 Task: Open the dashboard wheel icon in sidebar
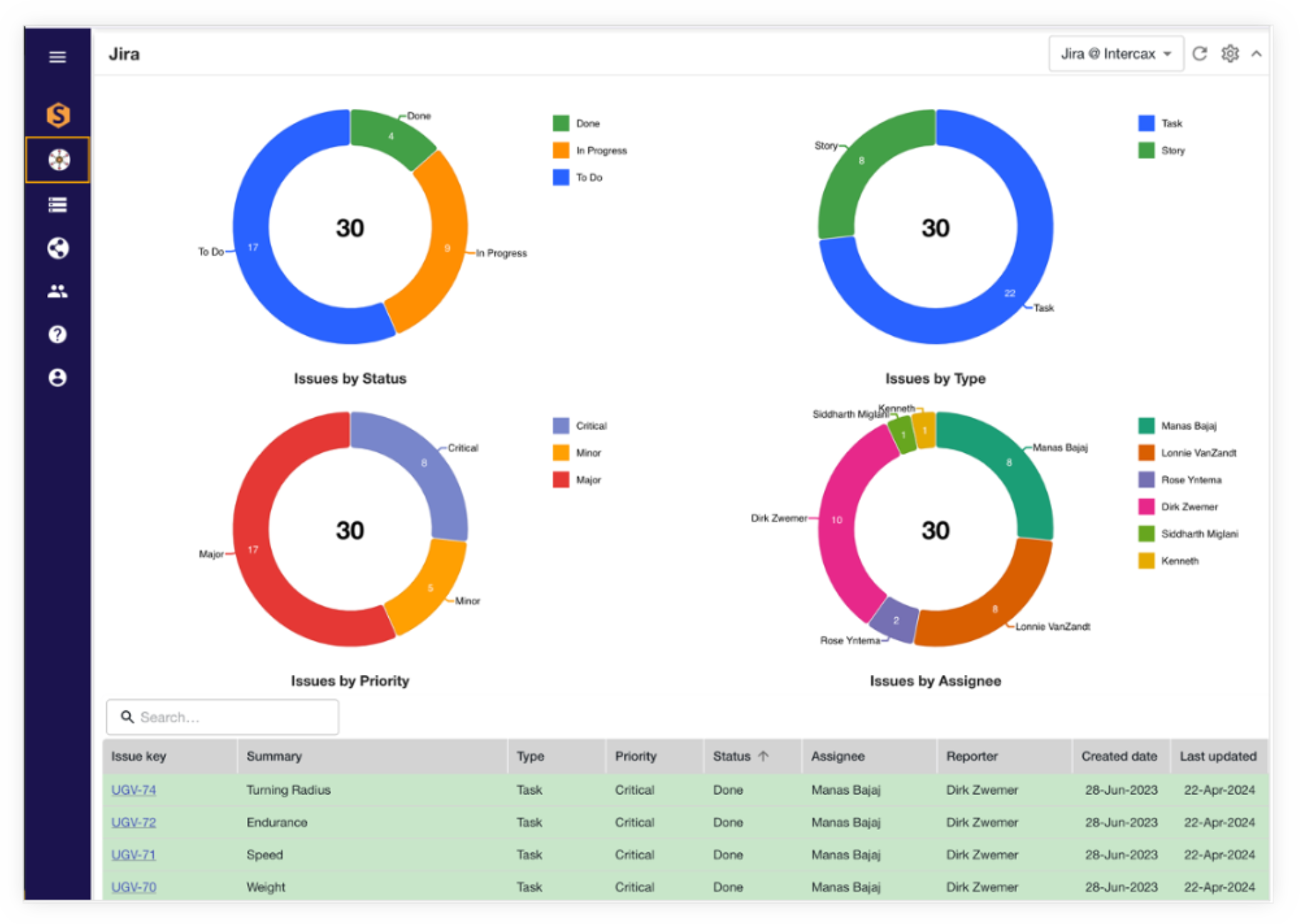coord(58,159)
